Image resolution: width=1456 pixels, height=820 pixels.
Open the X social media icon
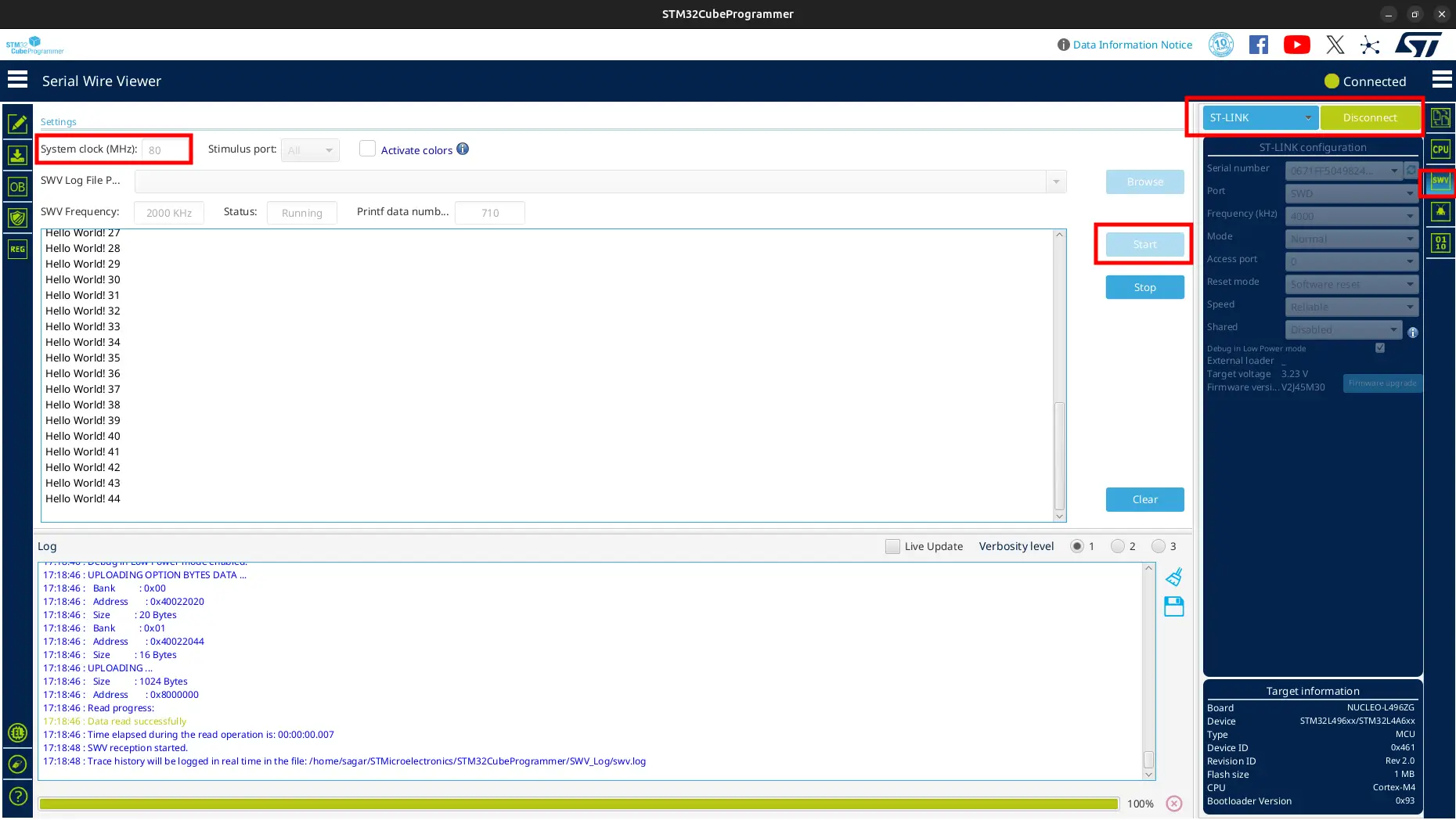(1335, 45)
